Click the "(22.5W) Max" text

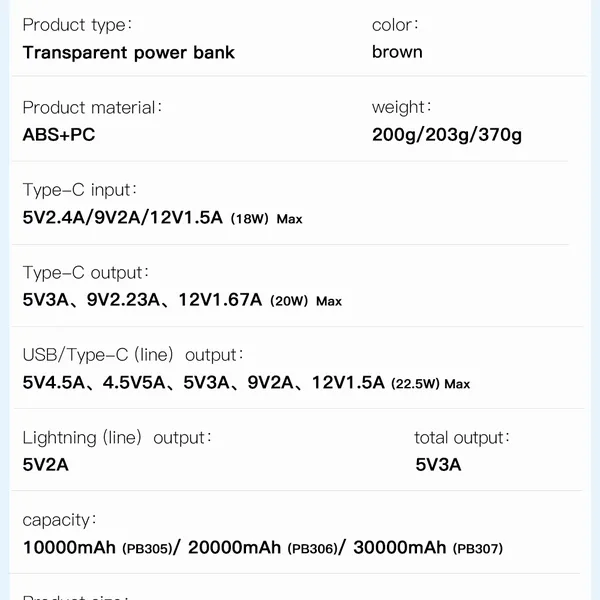[x=430, y=383]
